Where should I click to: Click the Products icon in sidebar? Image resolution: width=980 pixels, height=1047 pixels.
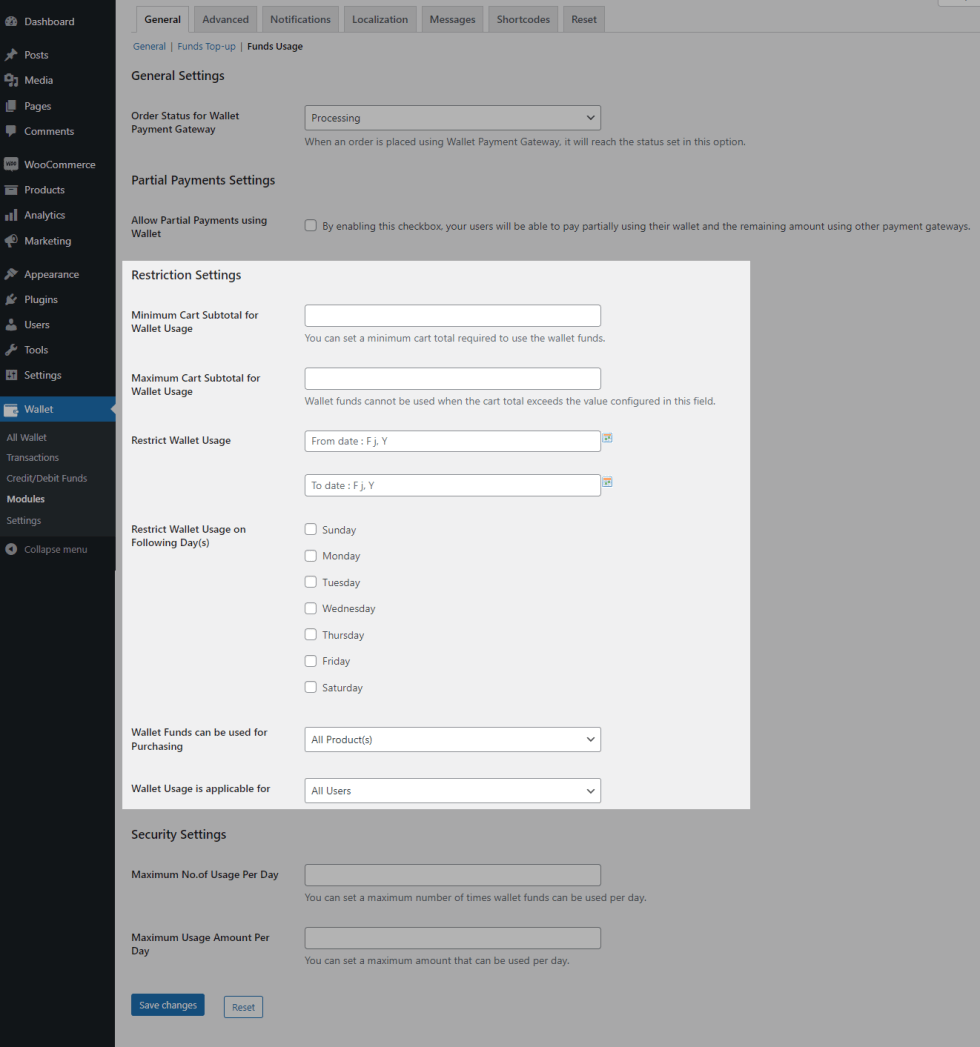[x=11, y=190]
